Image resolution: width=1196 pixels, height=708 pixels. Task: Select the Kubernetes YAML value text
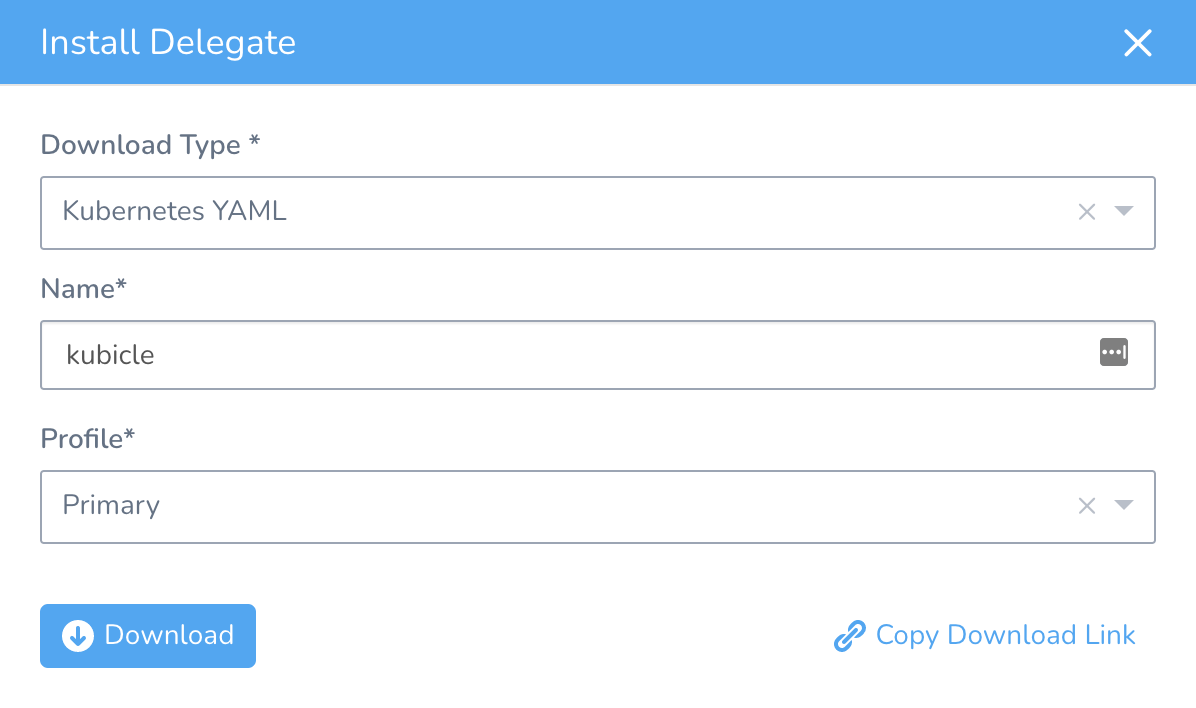click(174, 211)
